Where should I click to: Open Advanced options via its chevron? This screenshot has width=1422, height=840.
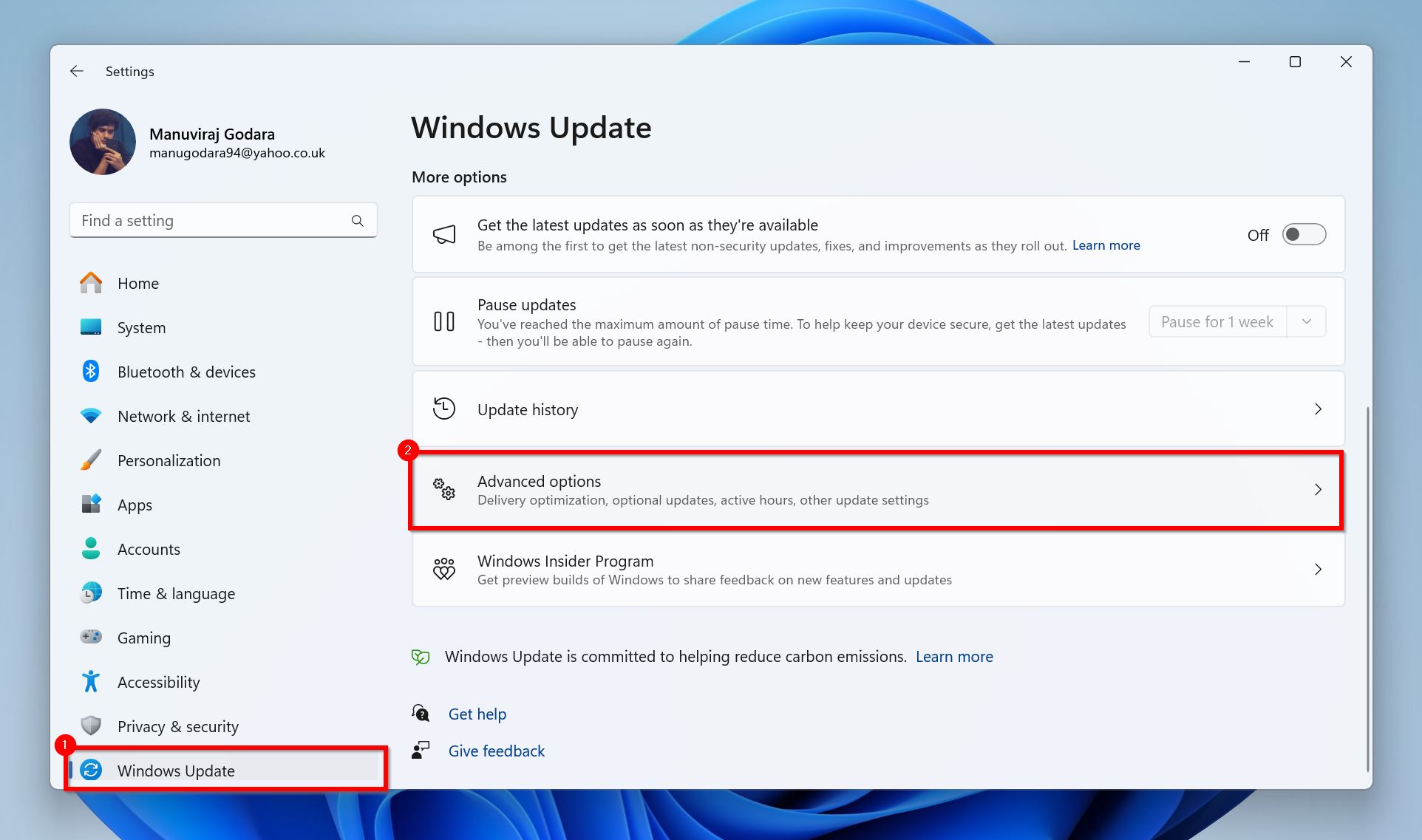tap(1318, 489)
